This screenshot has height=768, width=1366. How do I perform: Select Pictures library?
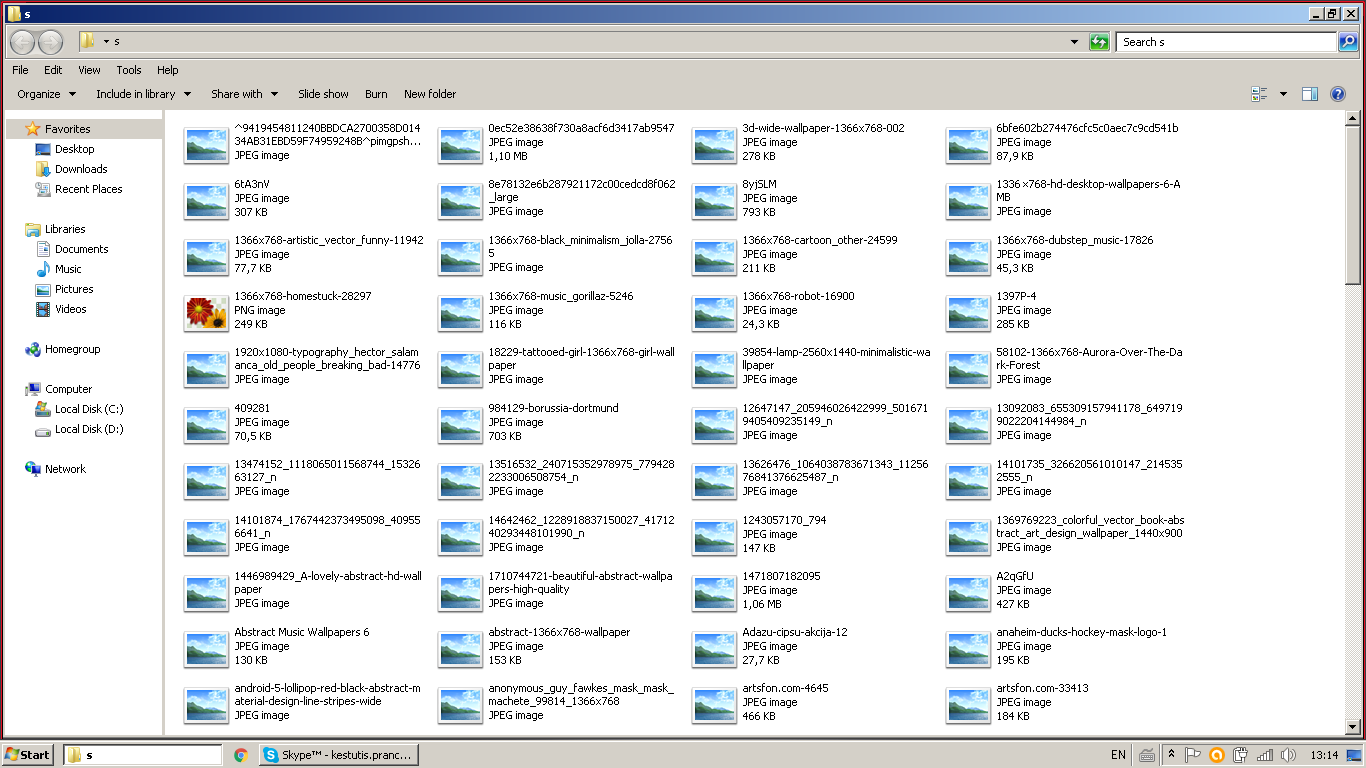pyautogui.click(x=74, y=289)
